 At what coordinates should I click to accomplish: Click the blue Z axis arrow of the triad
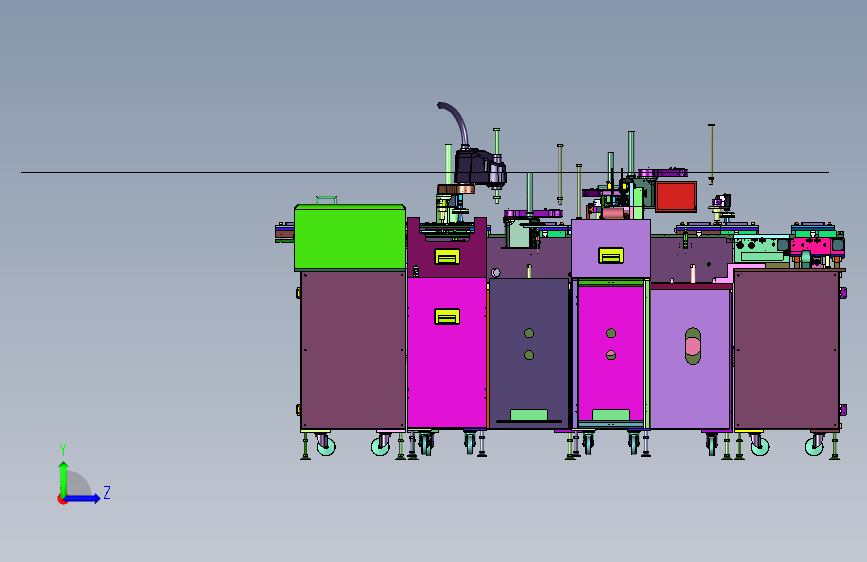(x=83, y=498)
